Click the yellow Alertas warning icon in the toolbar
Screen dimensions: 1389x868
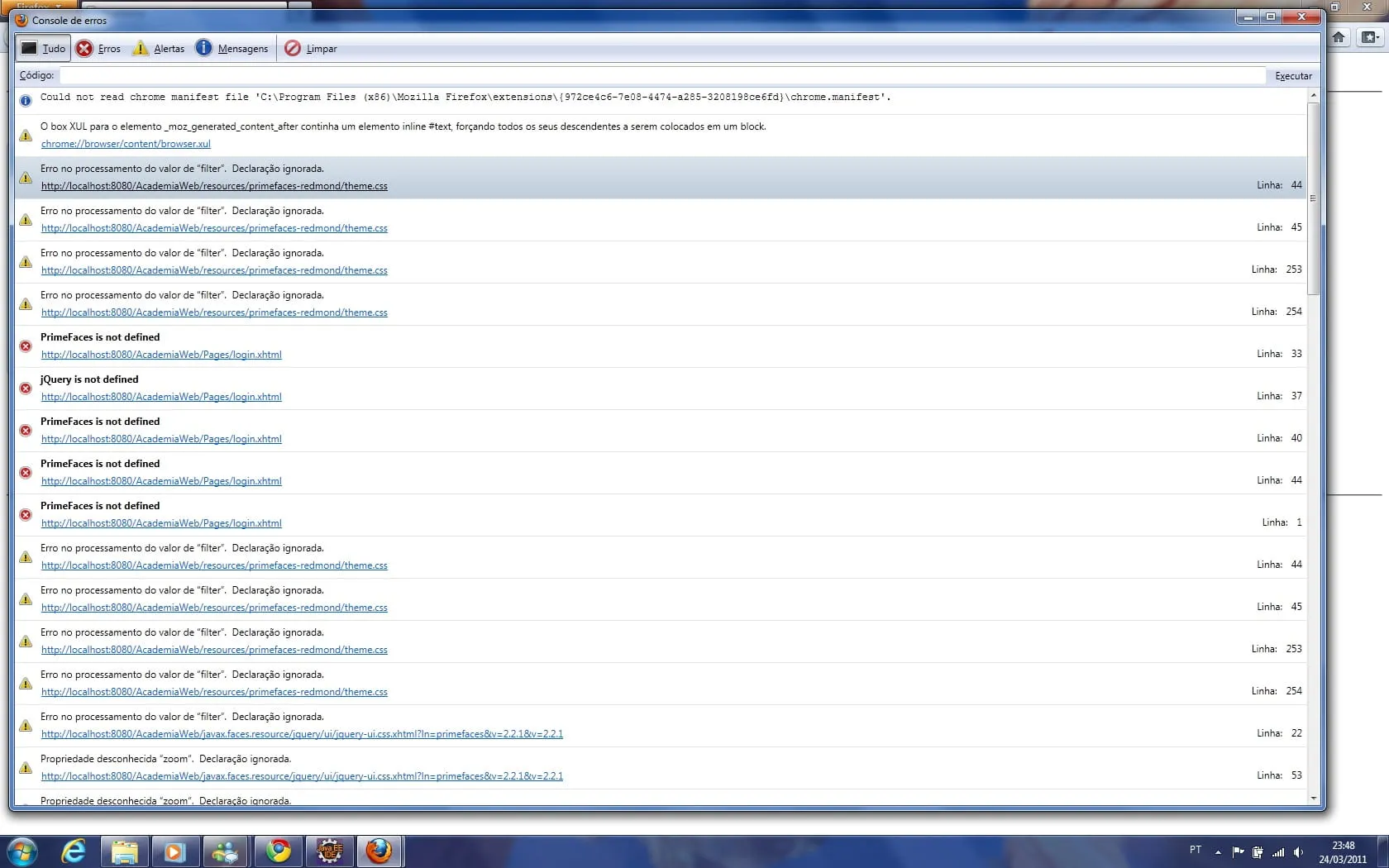point(141,48)
